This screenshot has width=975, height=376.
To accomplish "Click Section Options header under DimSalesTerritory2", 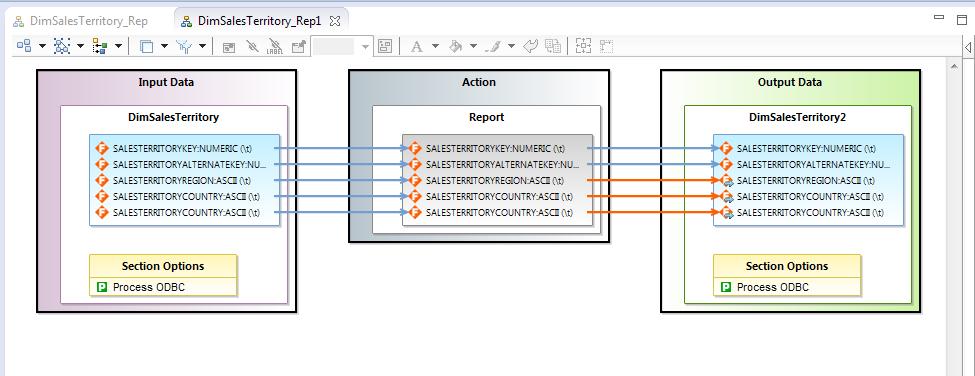I will pos(787,266).
